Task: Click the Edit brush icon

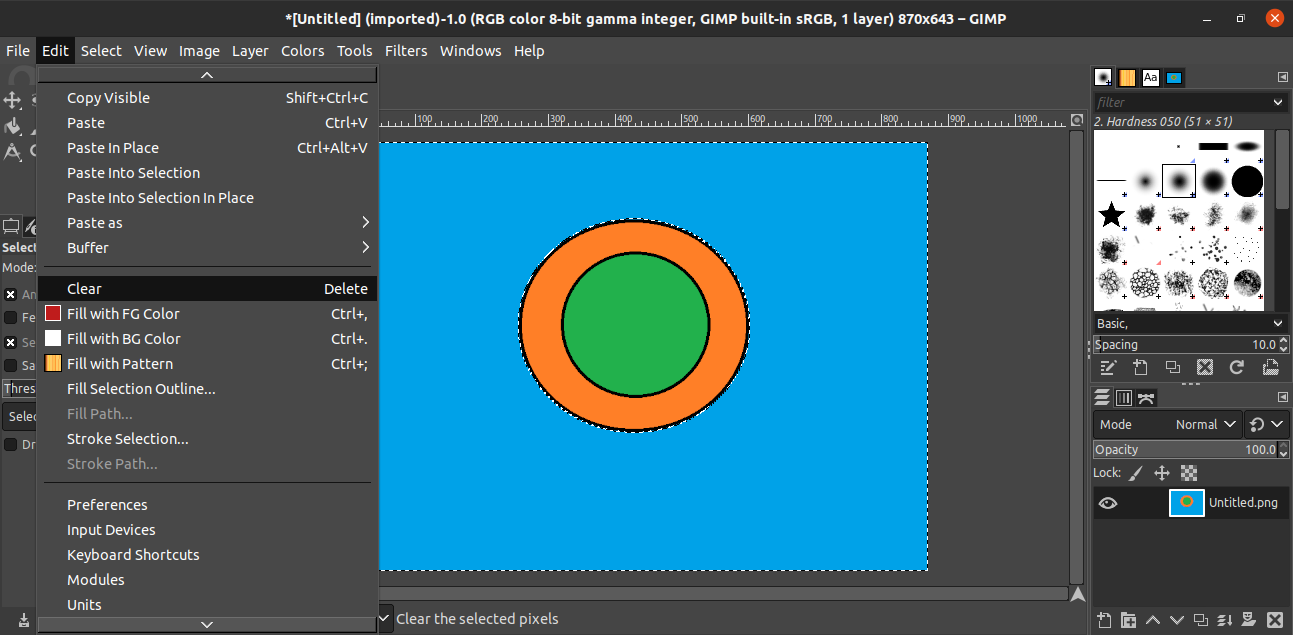Action: 1107,368
